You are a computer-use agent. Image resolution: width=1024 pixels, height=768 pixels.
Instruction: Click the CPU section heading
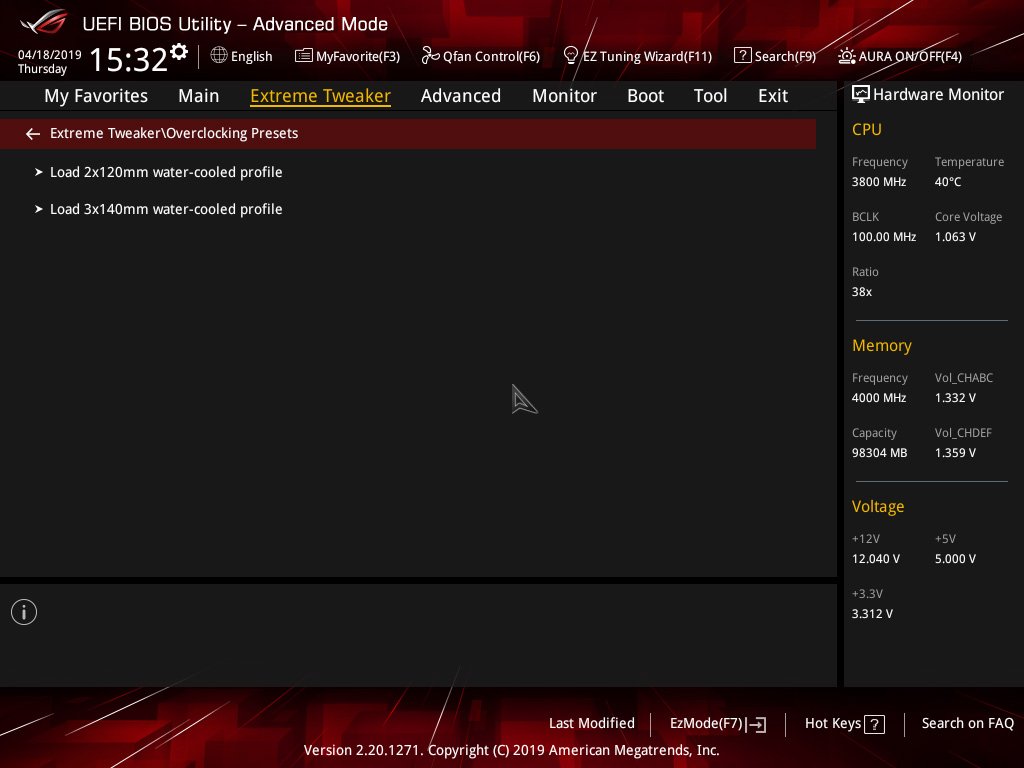867,130
